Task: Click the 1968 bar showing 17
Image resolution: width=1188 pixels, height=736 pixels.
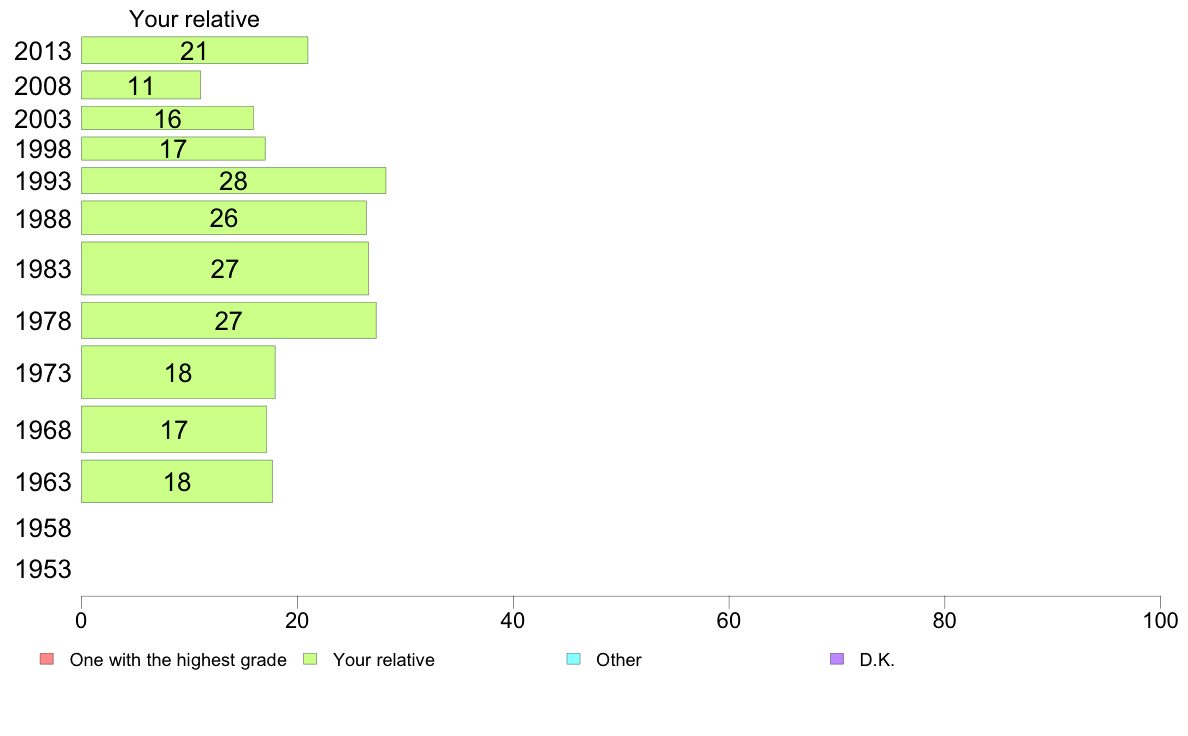Action: click(x=174, y=430)
